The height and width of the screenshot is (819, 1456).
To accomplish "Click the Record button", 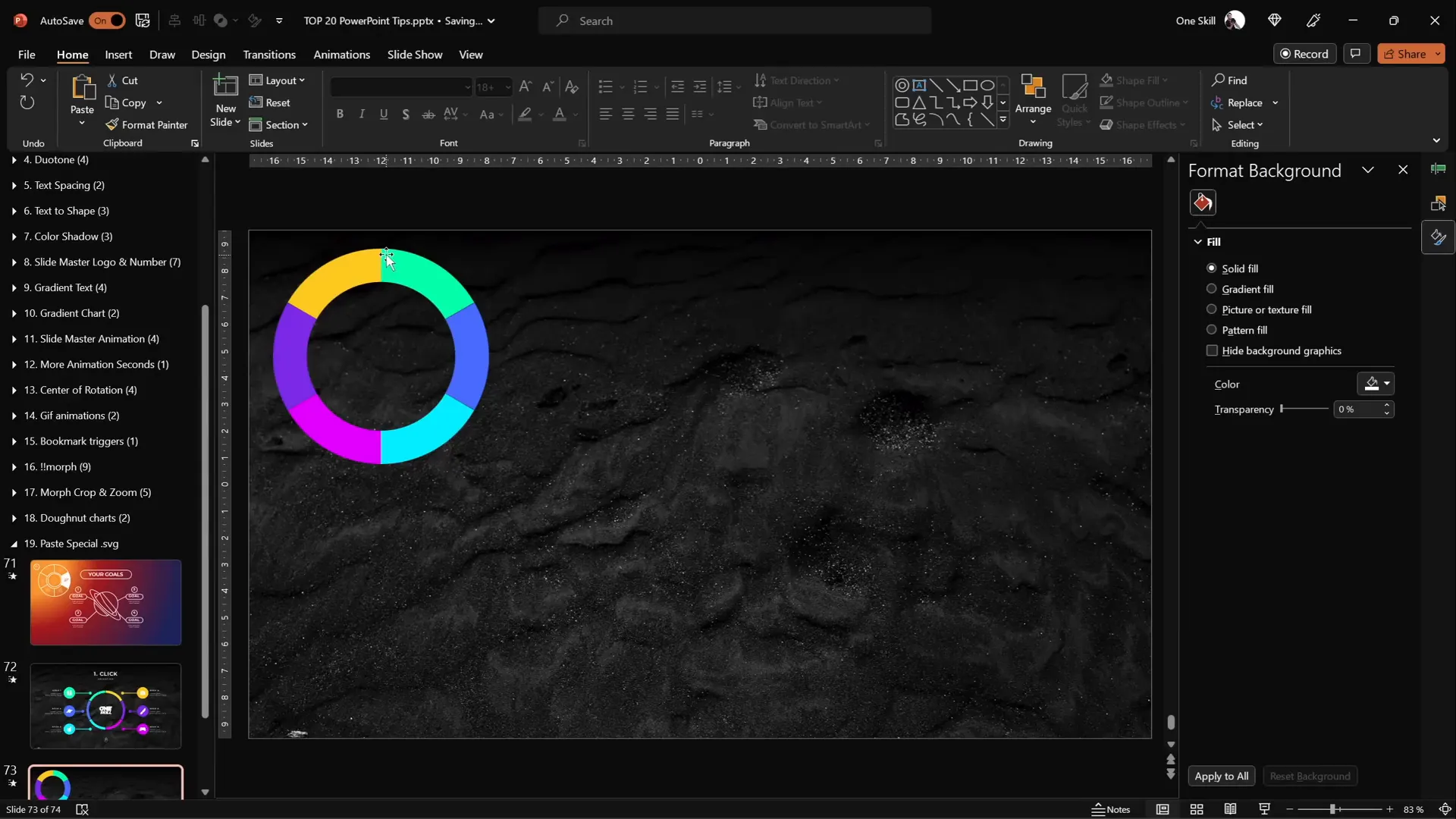I will pyautogui.click(x=1304, y=54).
